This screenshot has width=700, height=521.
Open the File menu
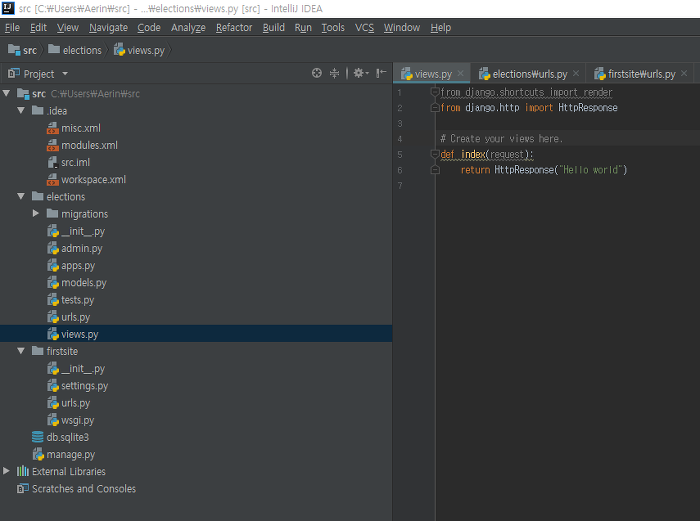click(x=12, y=28)
